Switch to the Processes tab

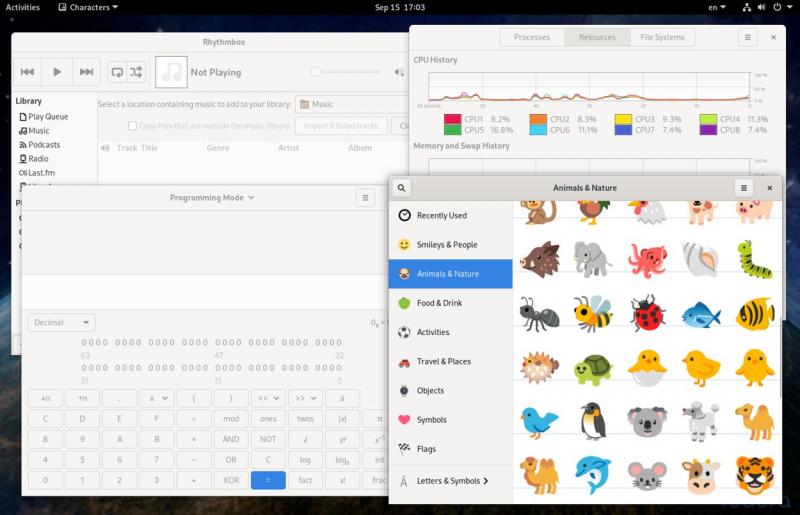pos(532,37)
